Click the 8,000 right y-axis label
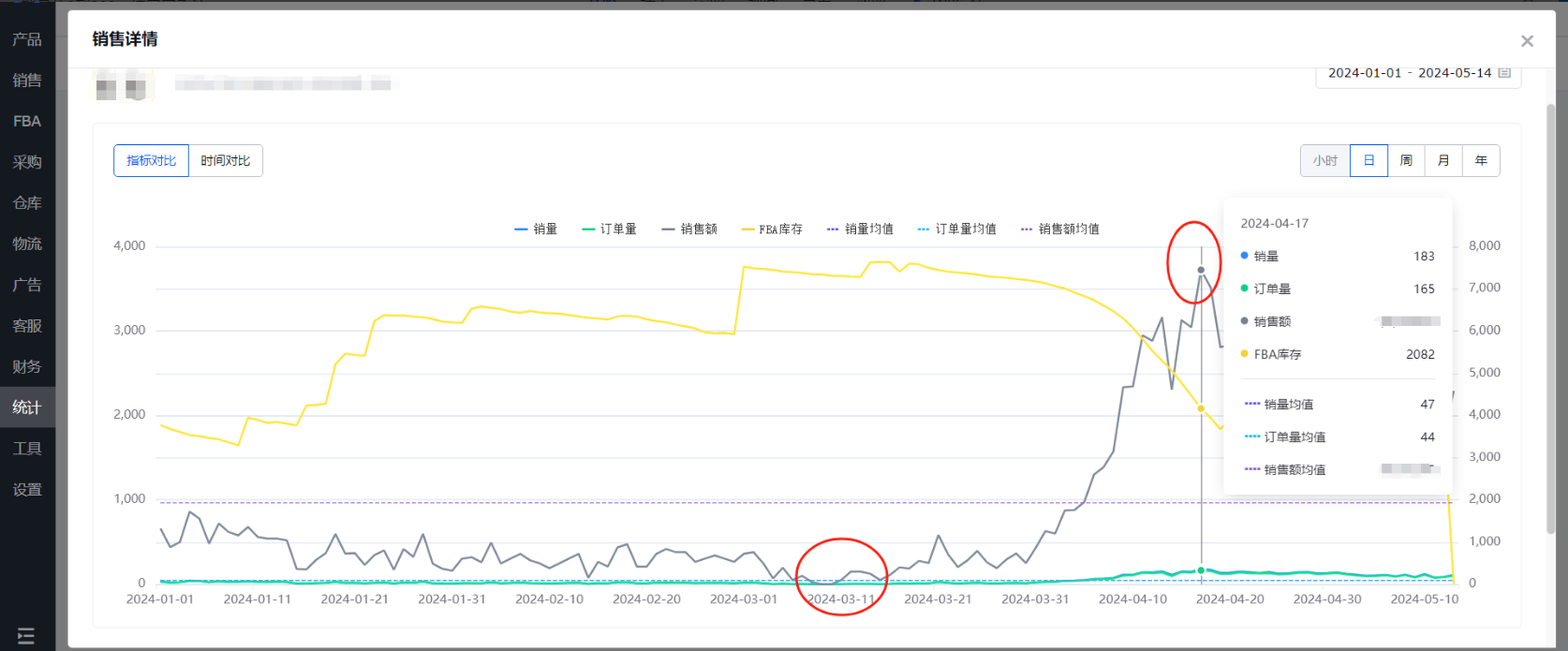1568x651 pixels. (x=1485, y=245)
